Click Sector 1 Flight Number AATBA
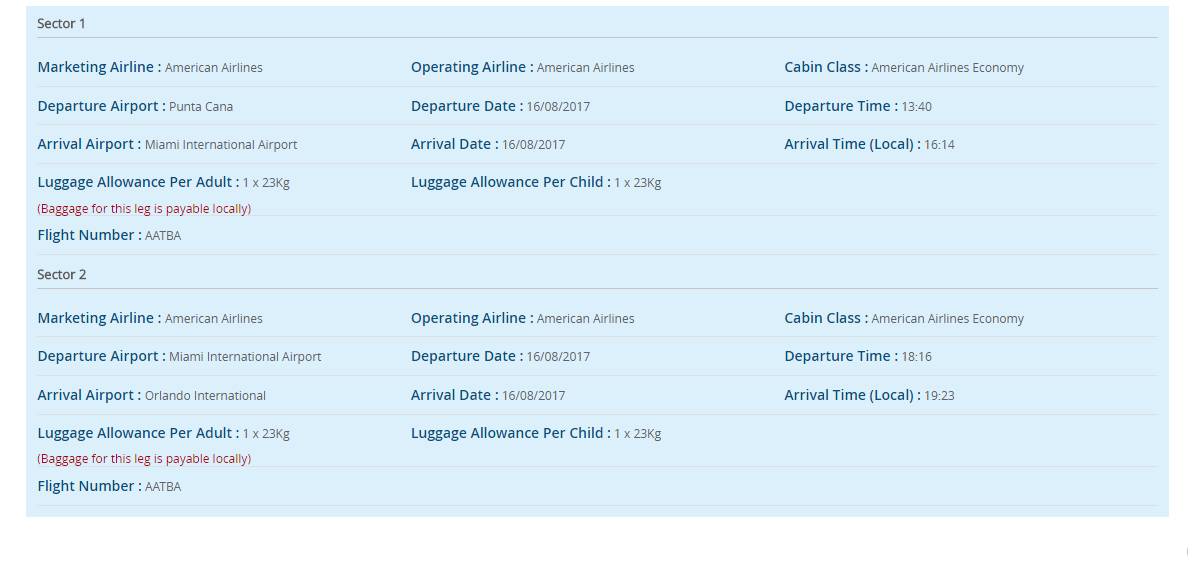Screen dimensions: 1188x567 point(163,236)
